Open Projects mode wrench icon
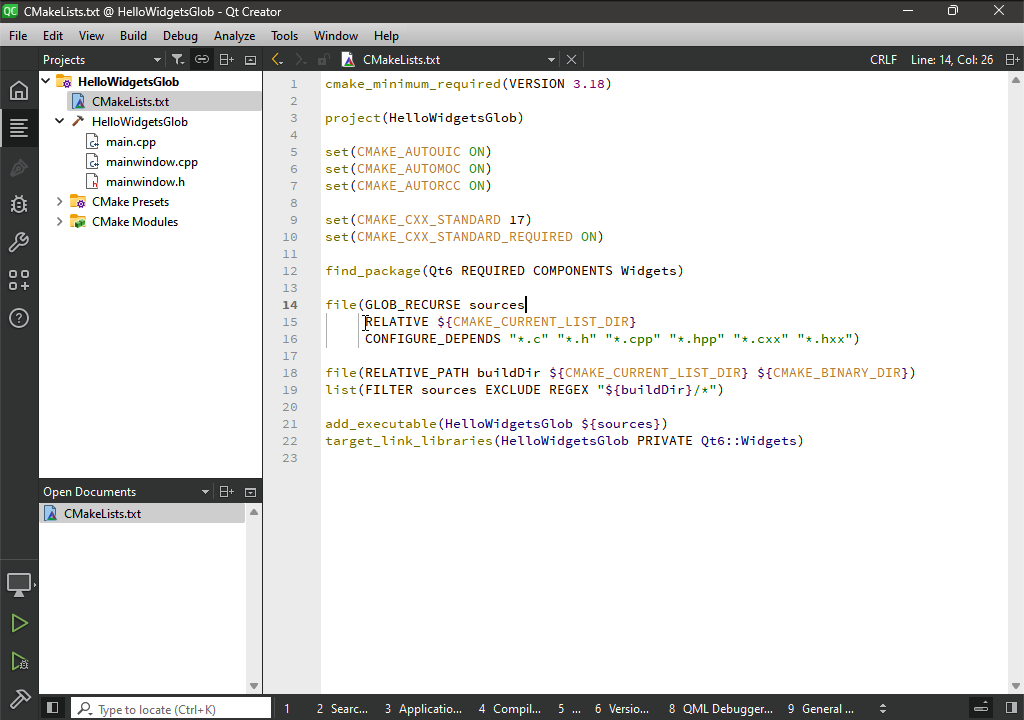1024x720 pixels. [x=18, y=243]
